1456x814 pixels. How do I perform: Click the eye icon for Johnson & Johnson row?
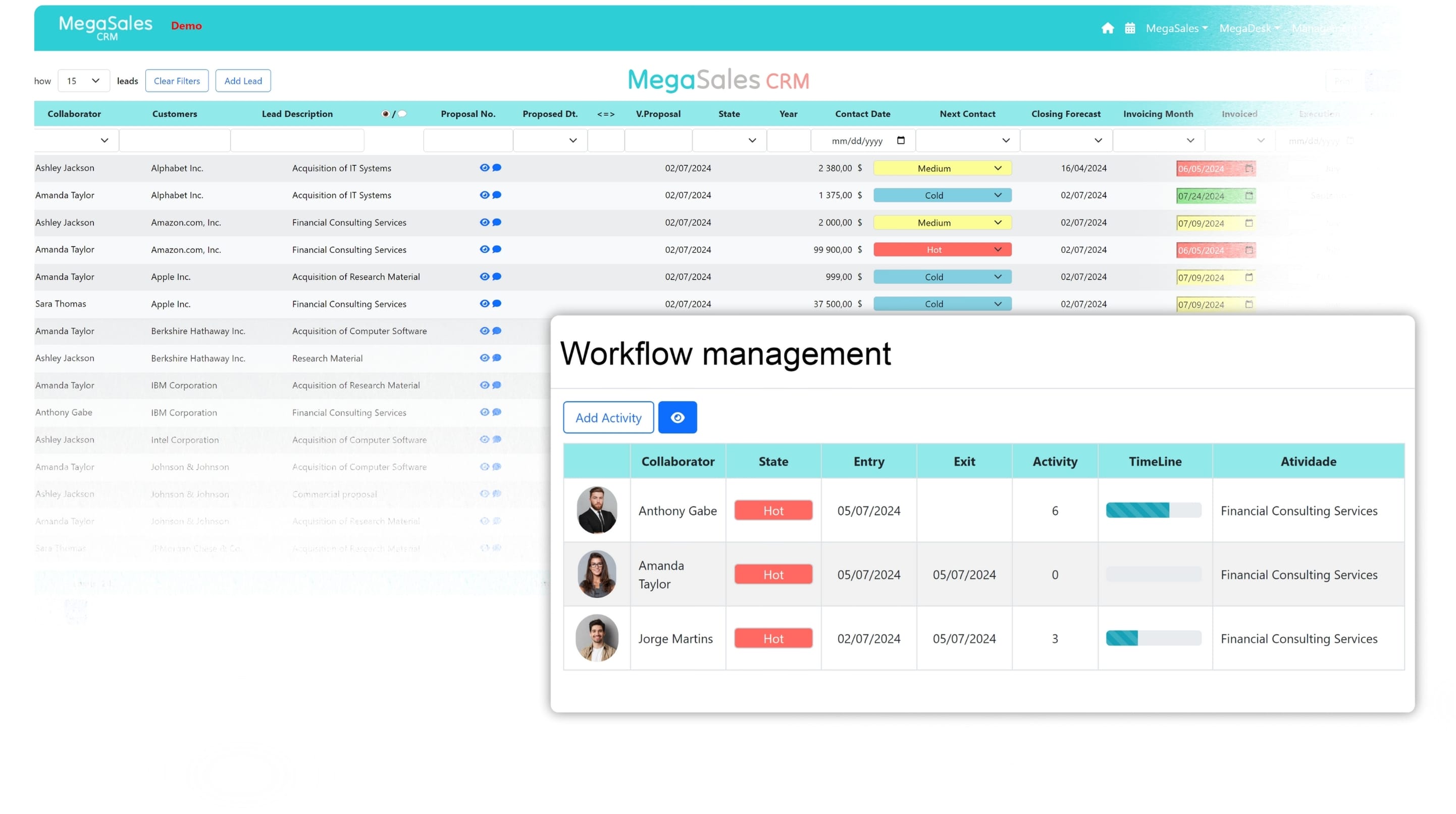(x=485, y=466)
